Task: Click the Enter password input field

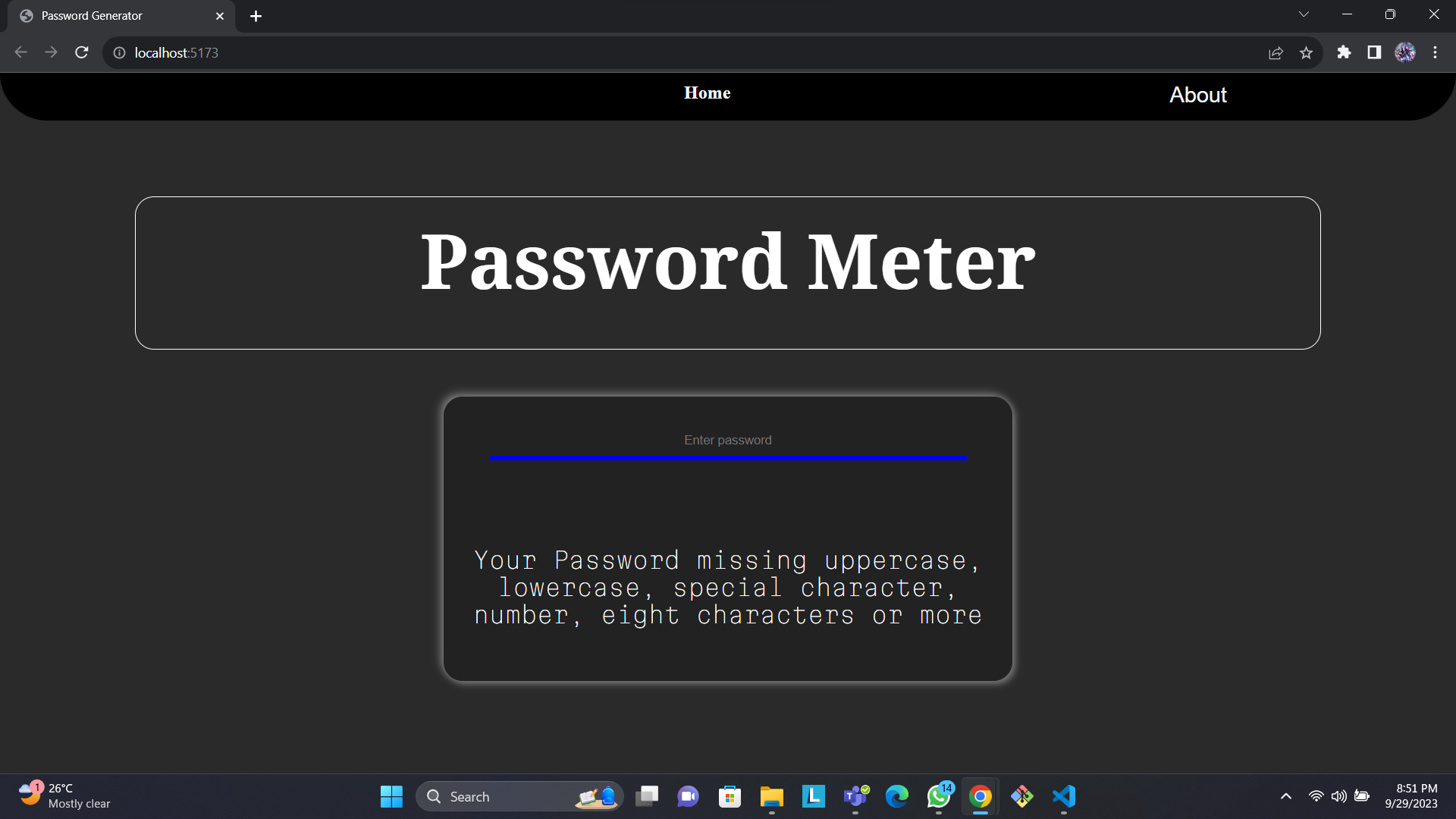Action: [727, 444]
